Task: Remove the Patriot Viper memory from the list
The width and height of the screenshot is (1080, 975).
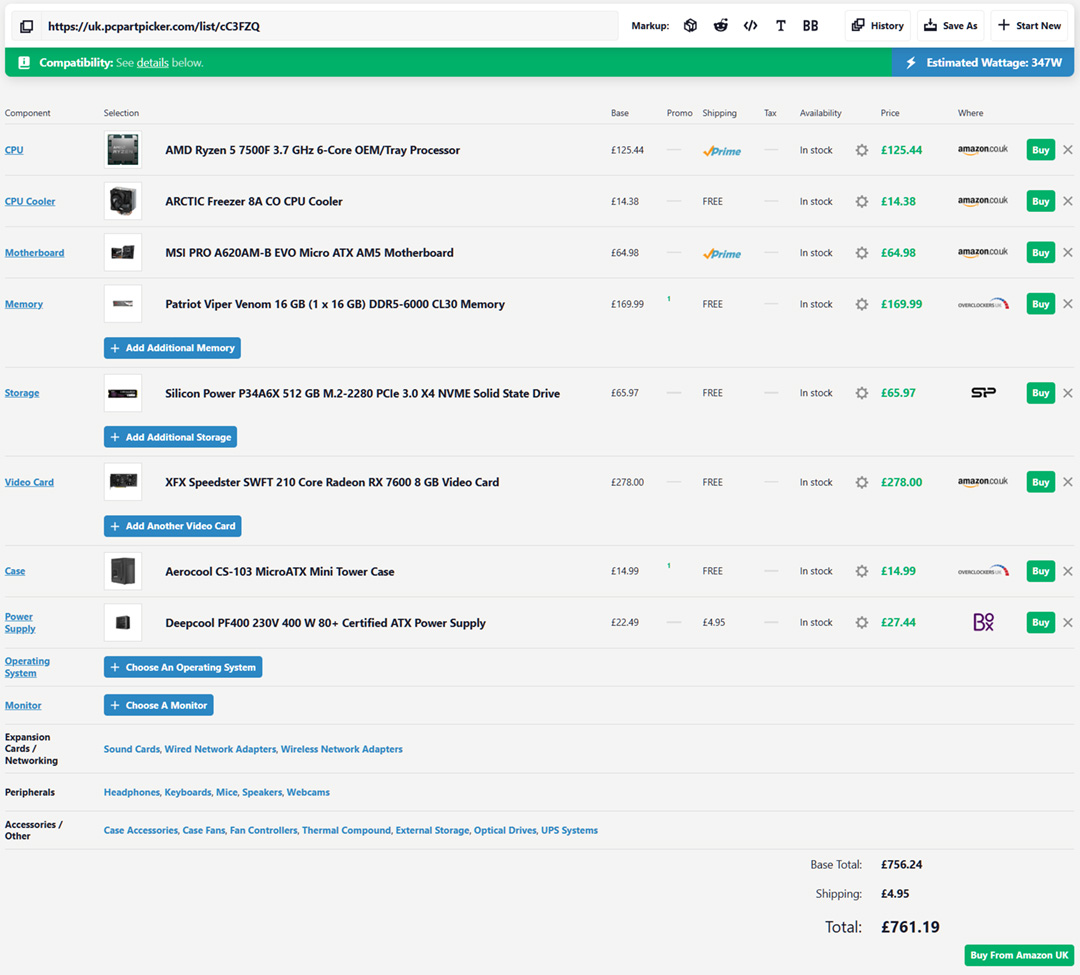Action: point(1068,304)
